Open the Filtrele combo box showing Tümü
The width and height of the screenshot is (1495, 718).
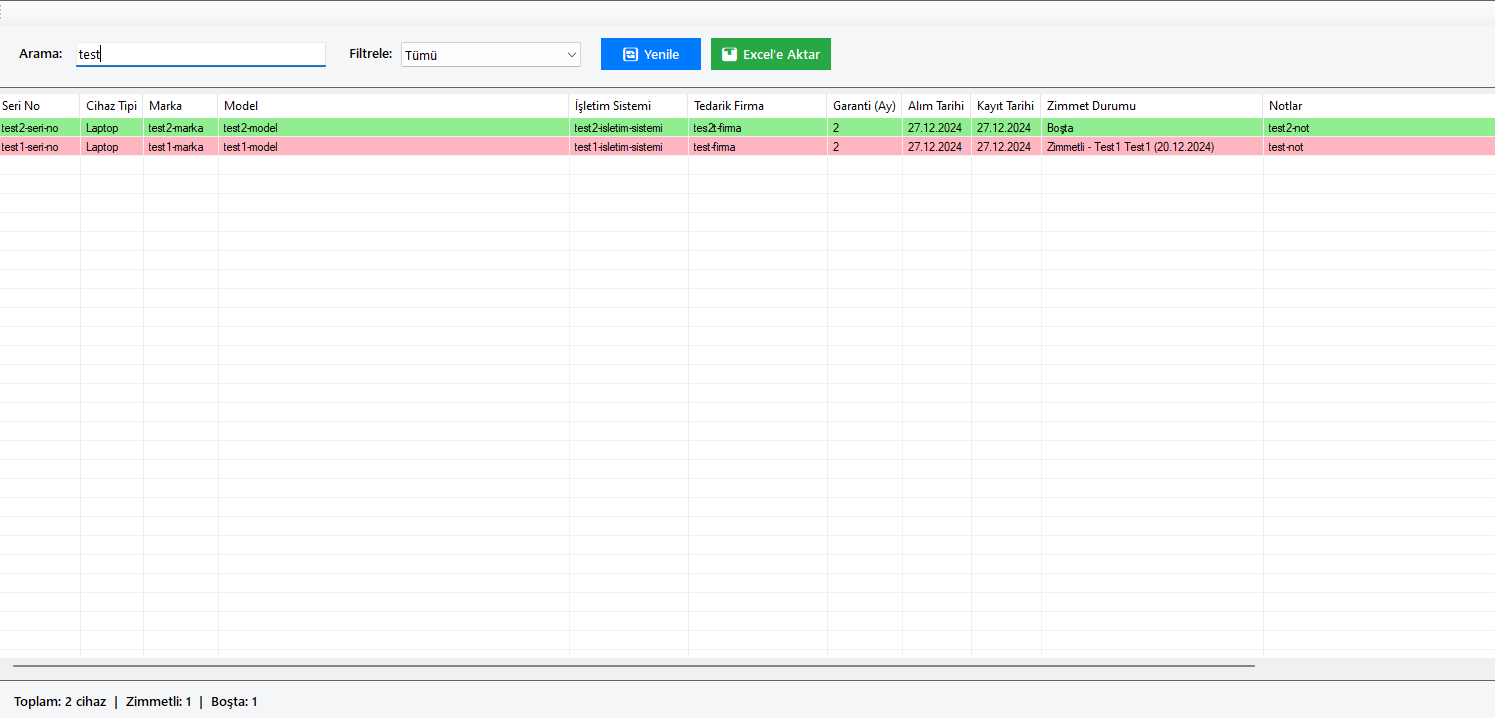coord(490,55)
